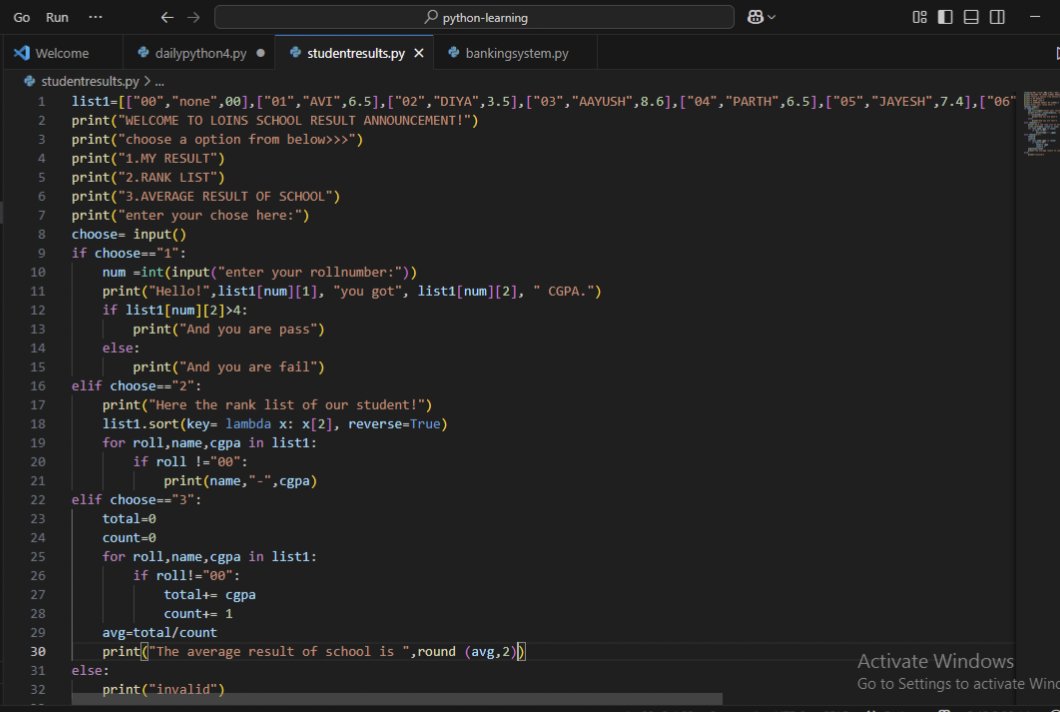Switch to the Welcome tab

point(62,53)
